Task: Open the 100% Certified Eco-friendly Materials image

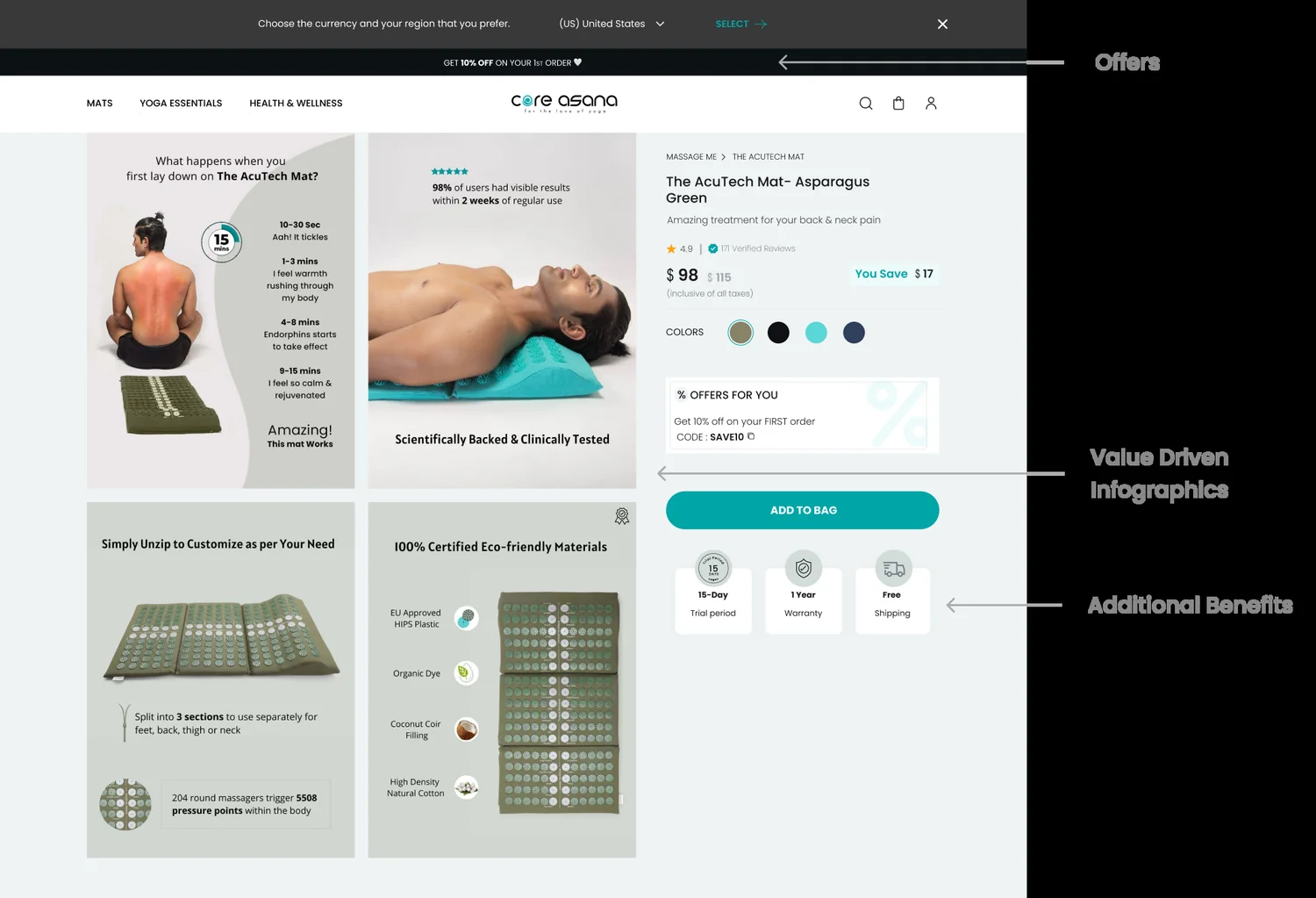Action: point(502,680)
